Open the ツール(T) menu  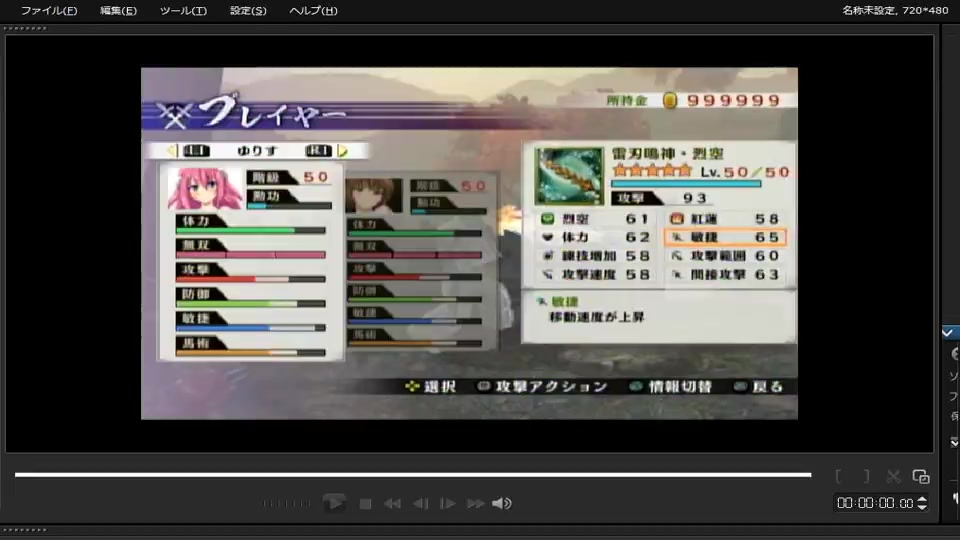point(183,10)
